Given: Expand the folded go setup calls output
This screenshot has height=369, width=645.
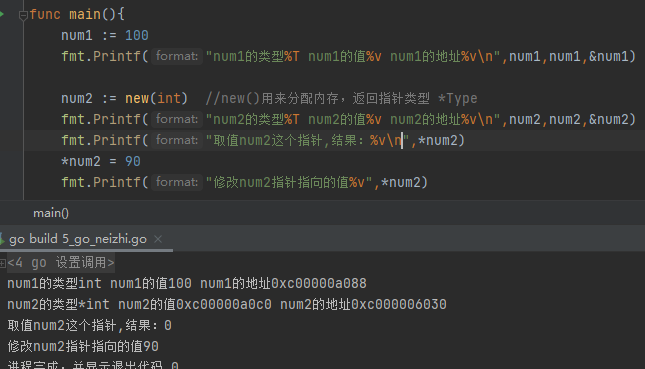Looking at the screenshot, I should [x=3, y=263].
